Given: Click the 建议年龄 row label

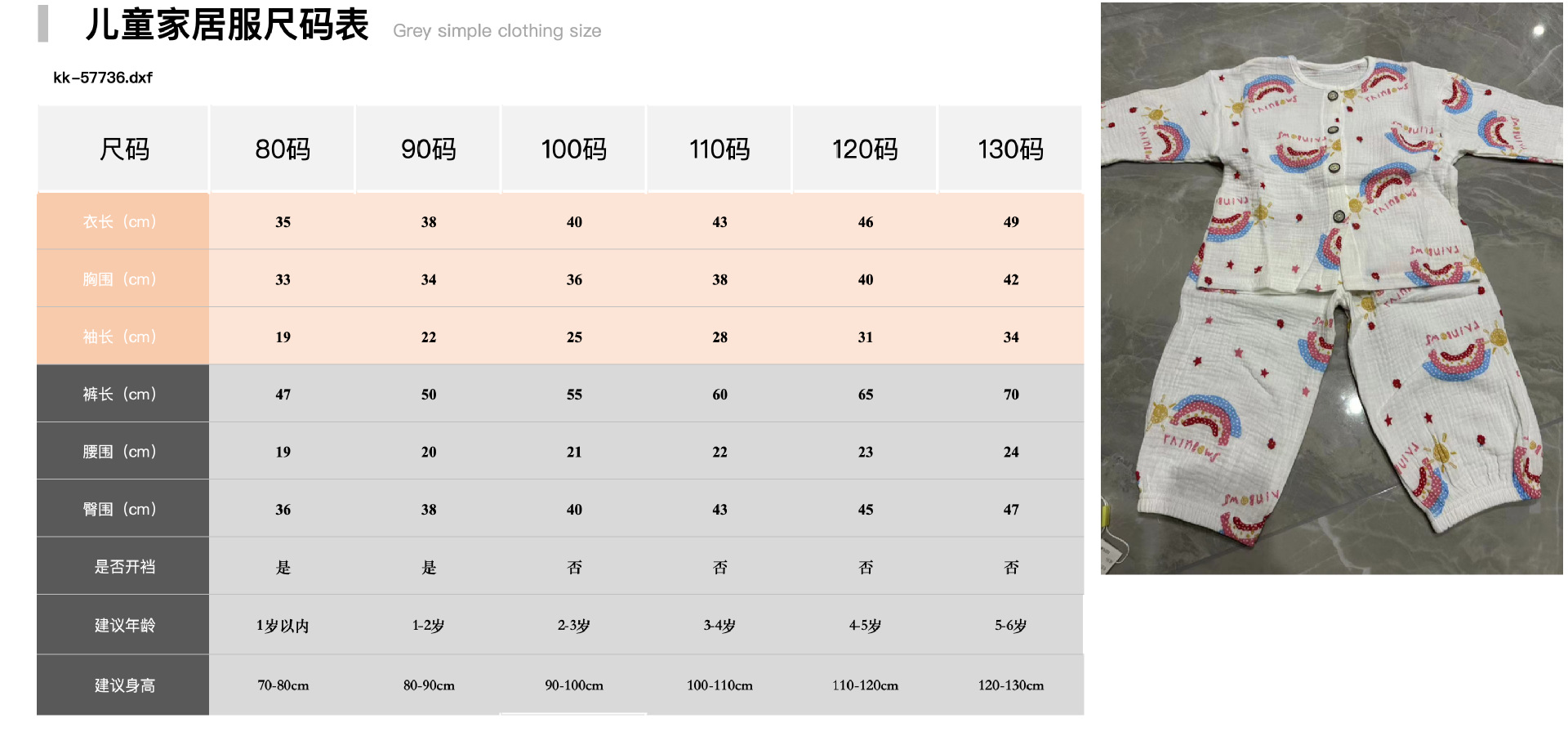Looking at the screenshot, I should [124, 626].
